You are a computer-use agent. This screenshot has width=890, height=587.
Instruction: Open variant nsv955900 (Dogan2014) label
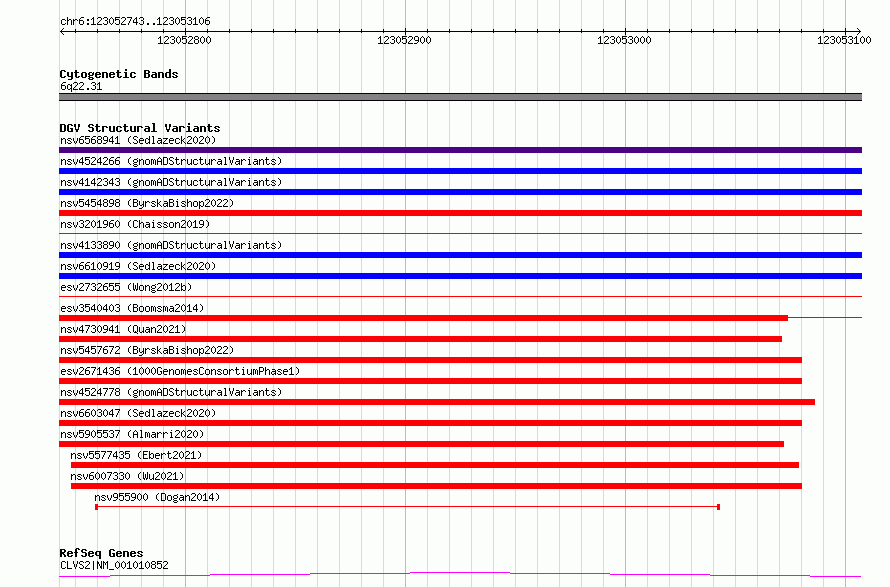pyautogui.click(x=157, y=497)
